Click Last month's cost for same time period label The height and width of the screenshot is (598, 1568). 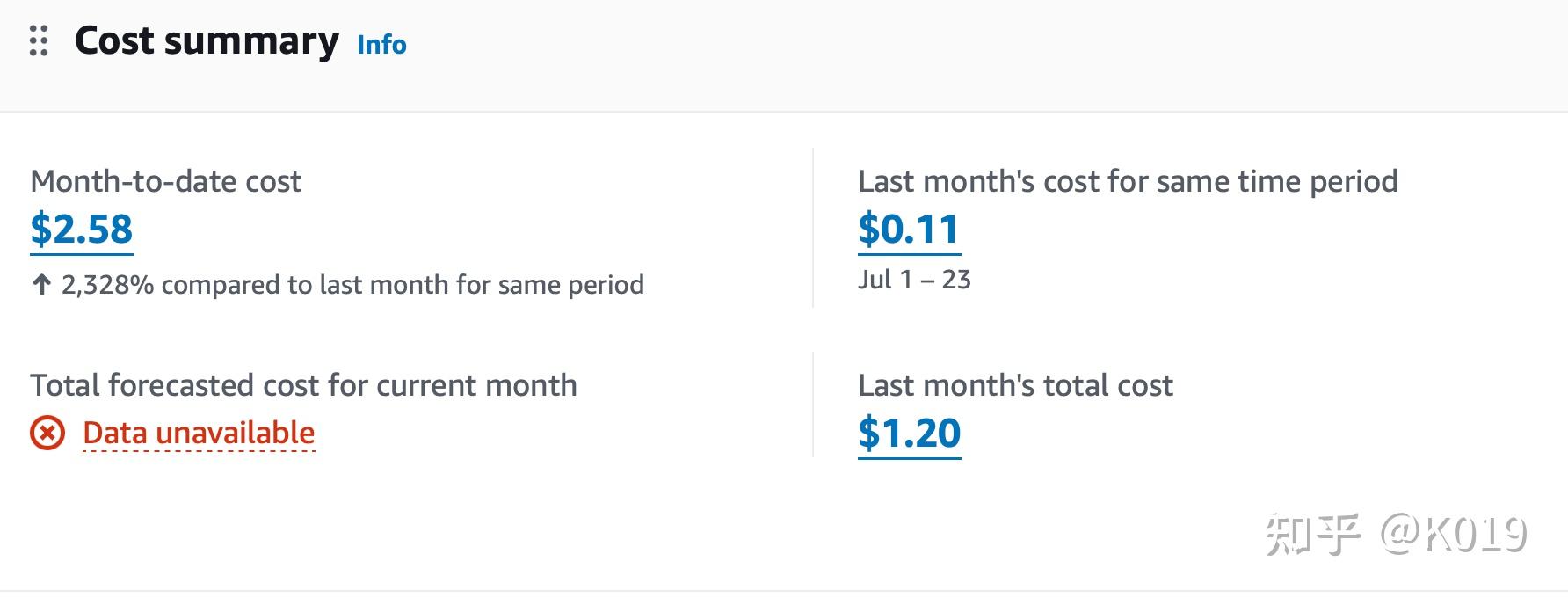click(x=1127, y=182)
